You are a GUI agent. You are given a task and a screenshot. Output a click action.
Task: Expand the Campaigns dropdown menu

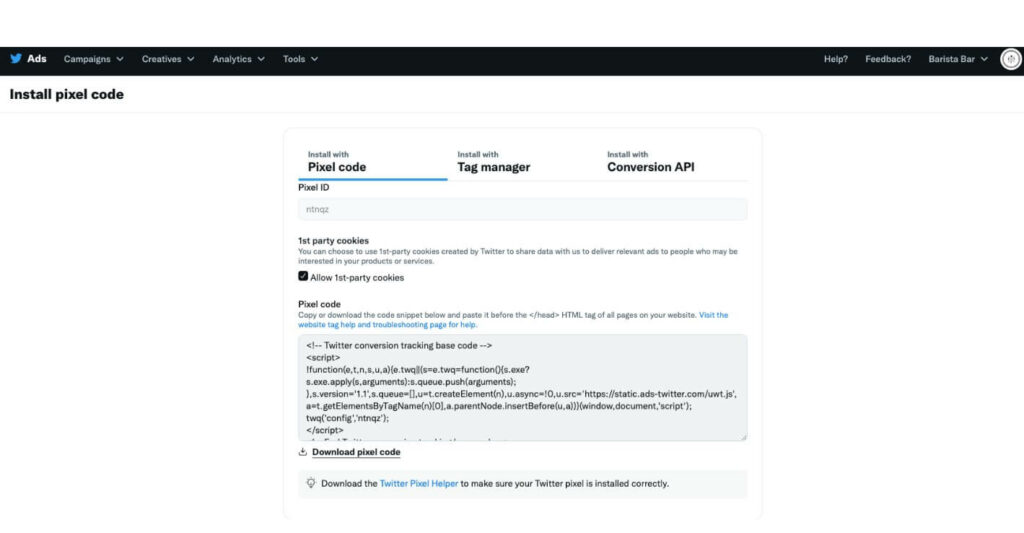[94, 59]
